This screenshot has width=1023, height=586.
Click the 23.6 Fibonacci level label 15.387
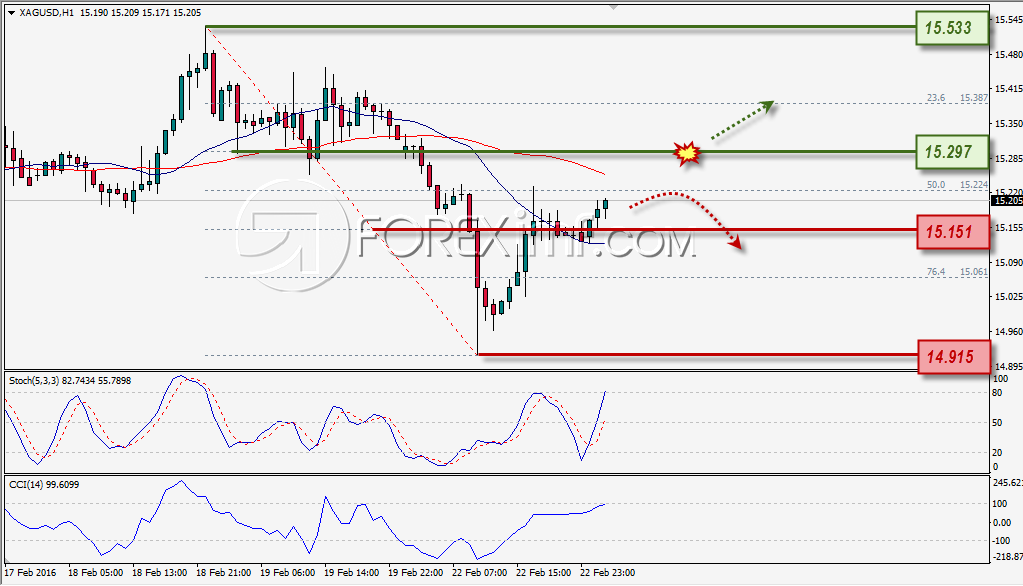click(957, 98)
